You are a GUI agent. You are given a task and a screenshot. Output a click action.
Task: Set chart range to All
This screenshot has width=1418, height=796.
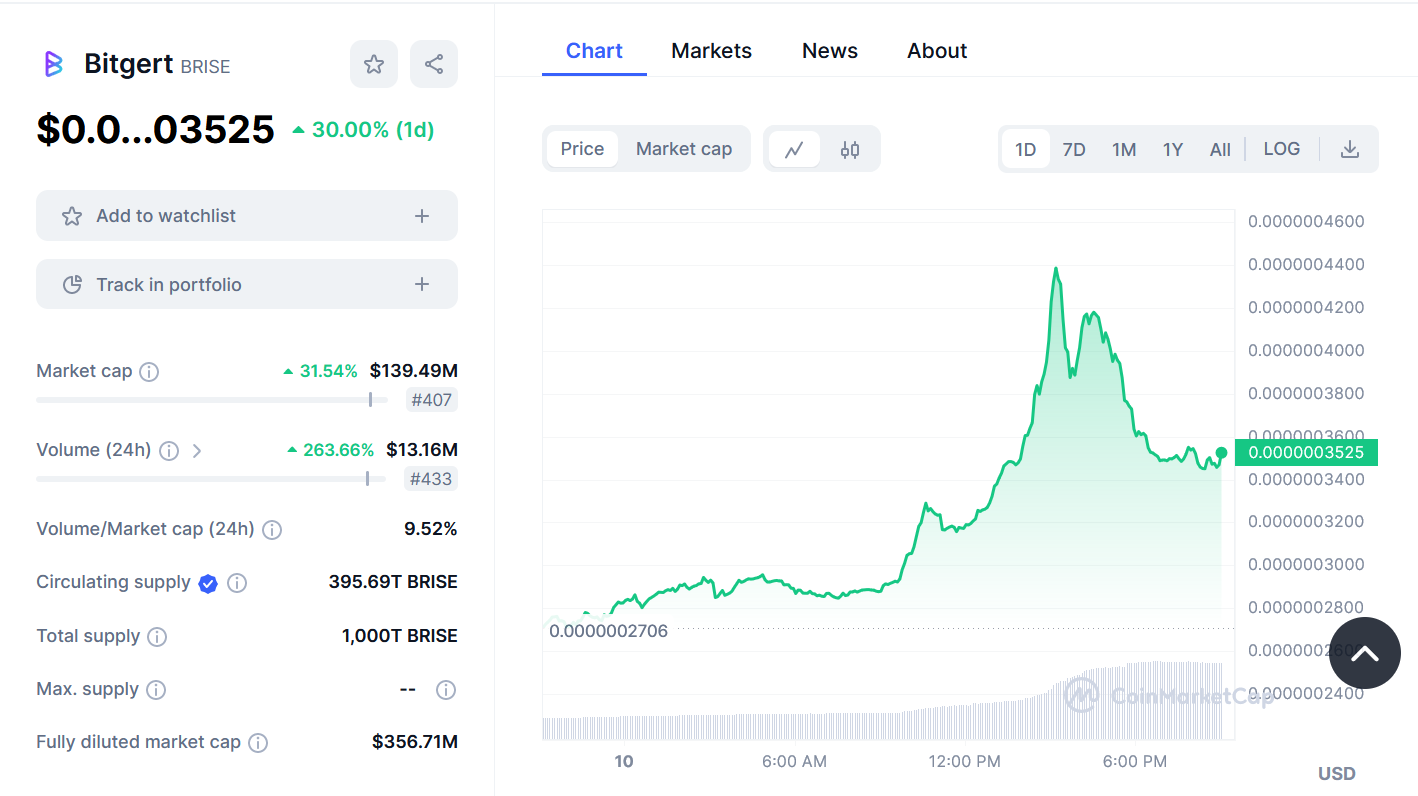click(1220, 149)
